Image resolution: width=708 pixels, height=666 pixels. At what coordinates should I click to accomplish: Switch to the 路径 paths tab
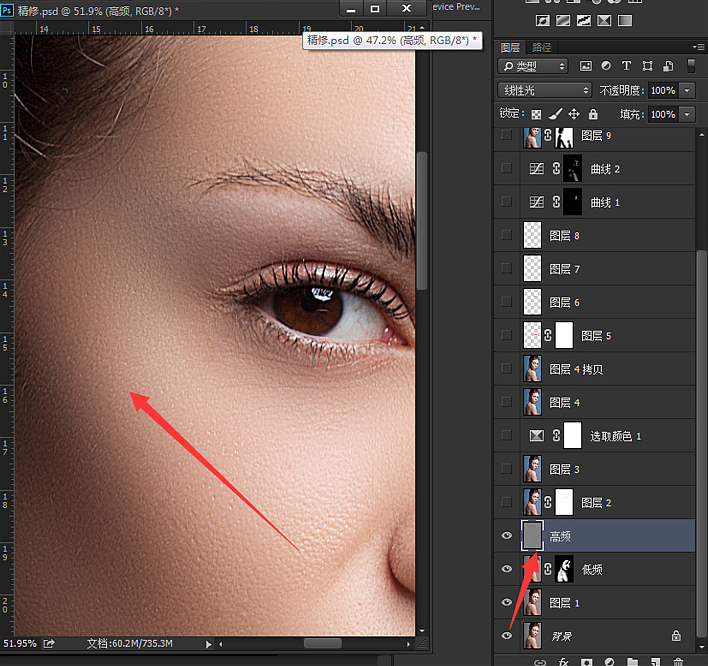coord(542,47)
